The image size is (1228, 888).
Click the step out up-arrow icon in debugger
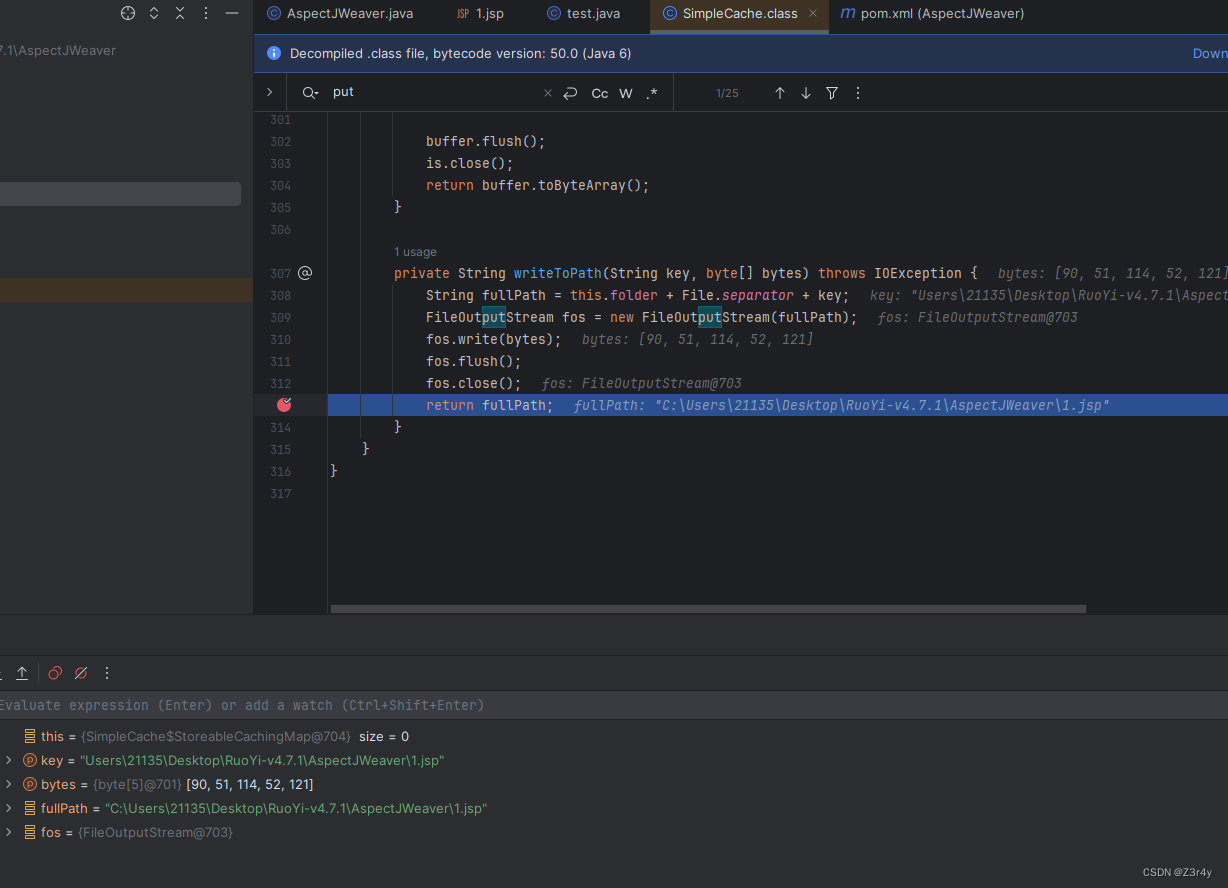(x=22, y=673)
